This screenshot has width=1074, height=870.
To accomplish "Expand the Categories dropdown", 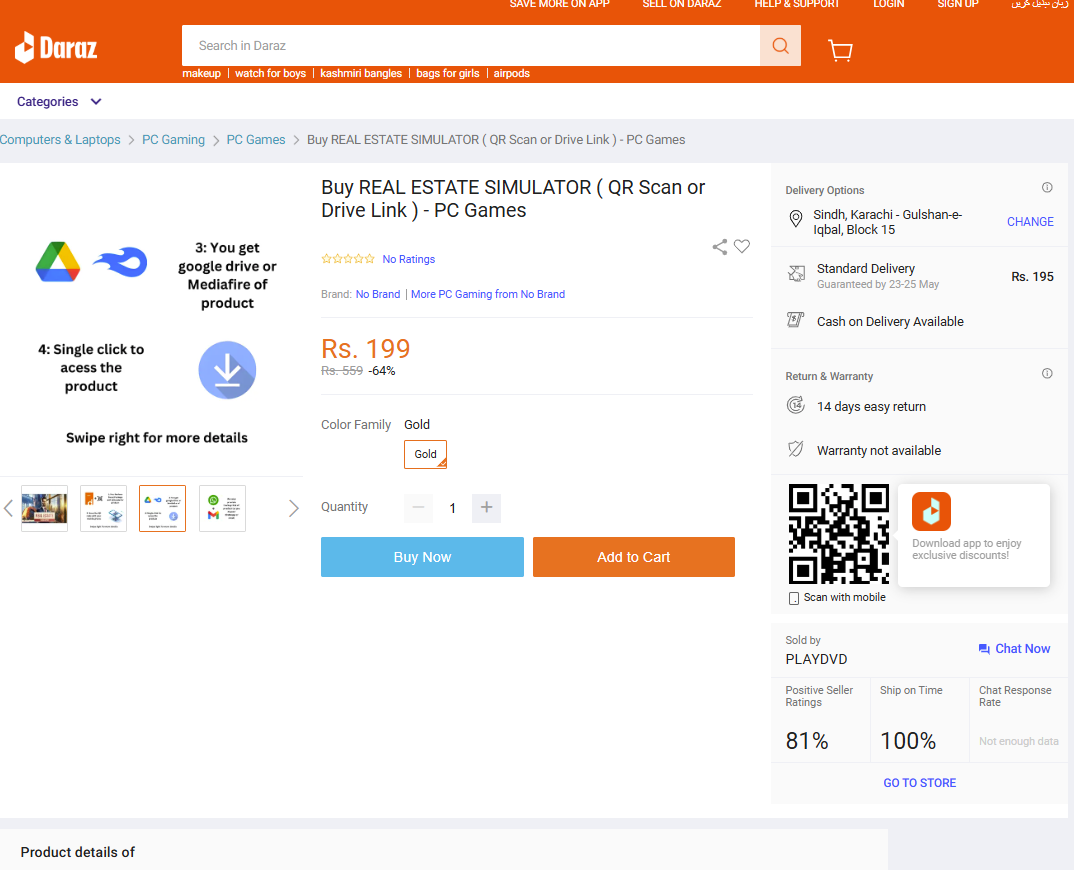I will [x=59, y=101].
